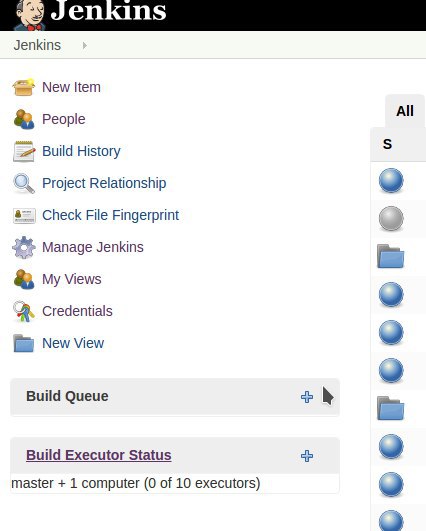Open the Manage Jenkins gear icon
The height and width of the screenshot is (531, 426).
(x=24, y=247)
